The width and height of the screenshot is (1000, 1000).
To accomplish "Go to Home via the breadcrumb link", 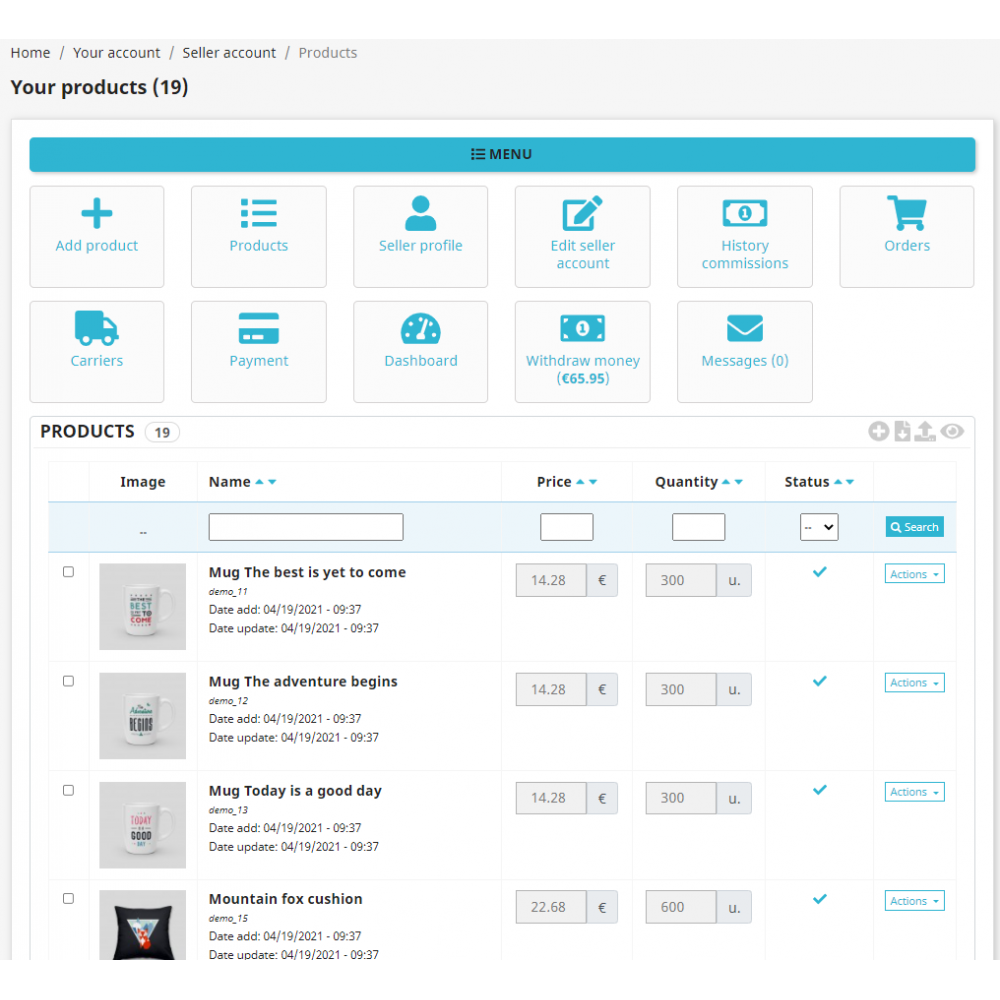I will pyautogui.click(x=30, y=52).
